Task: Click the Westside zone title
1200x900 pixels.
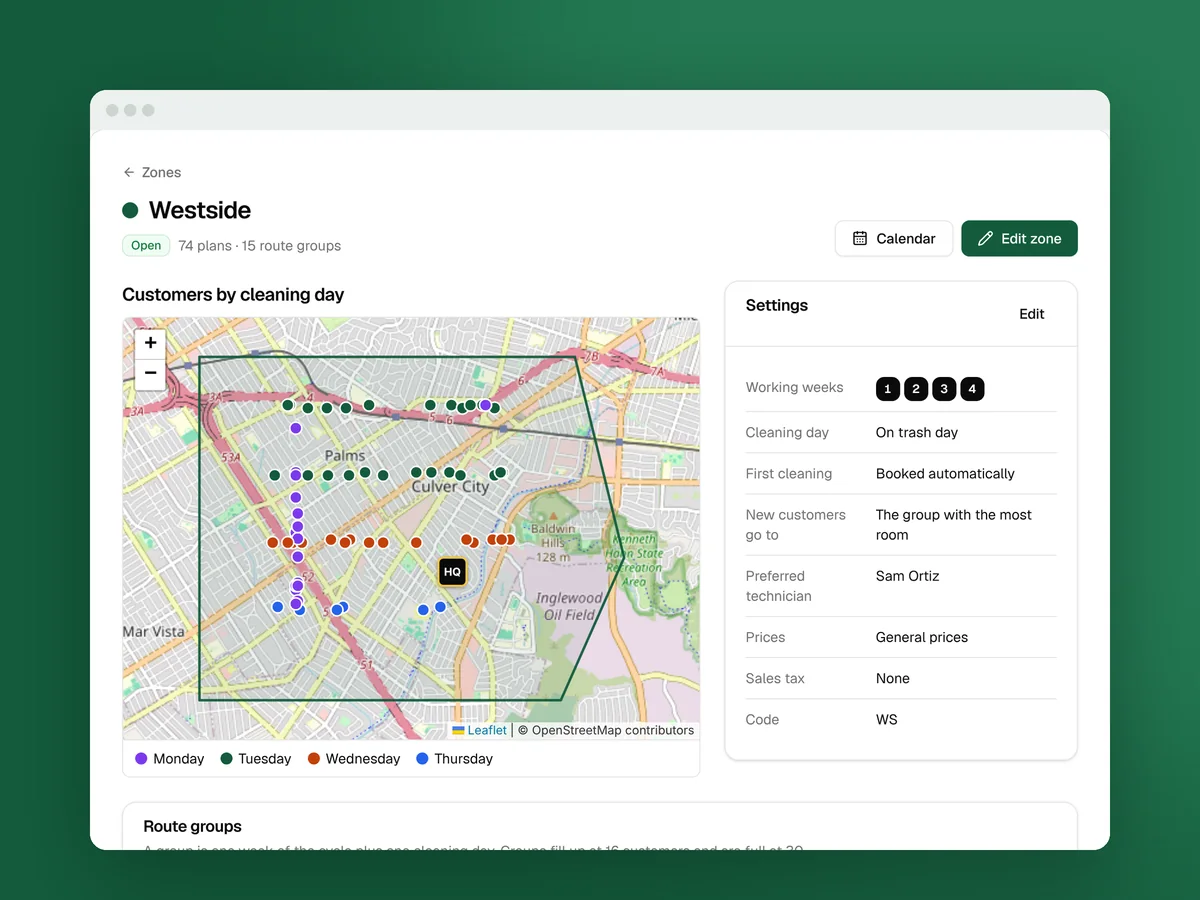Action: (x=200, y=210)
